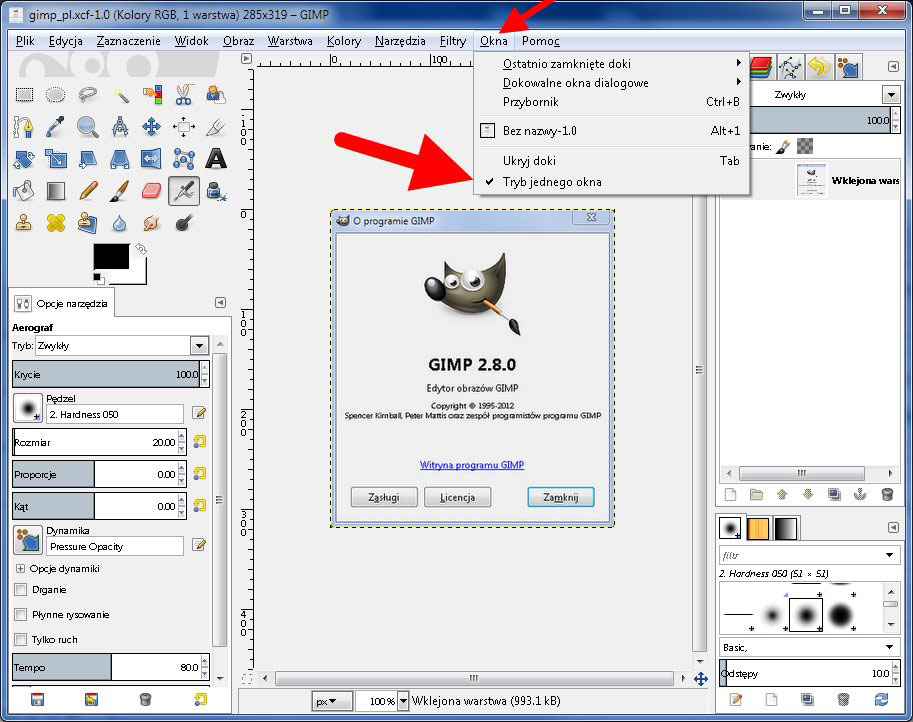Swap foreground and background colors
Viewport: 913px width, 722px height.
141,249
